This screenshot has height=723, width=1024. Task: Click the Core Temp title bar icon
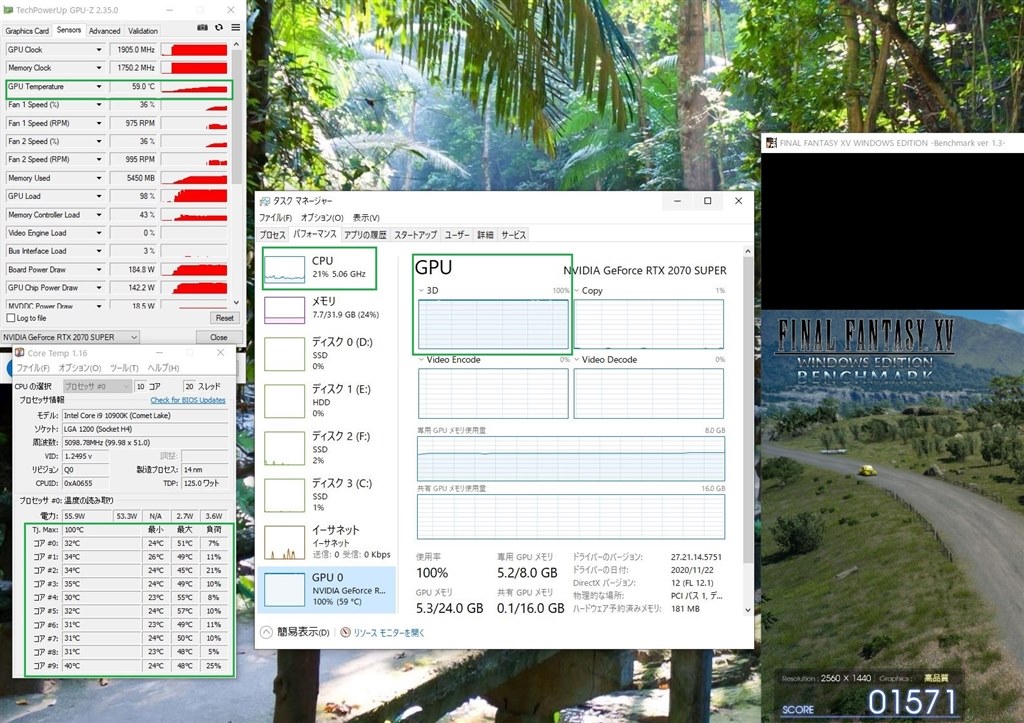[20, 353]
